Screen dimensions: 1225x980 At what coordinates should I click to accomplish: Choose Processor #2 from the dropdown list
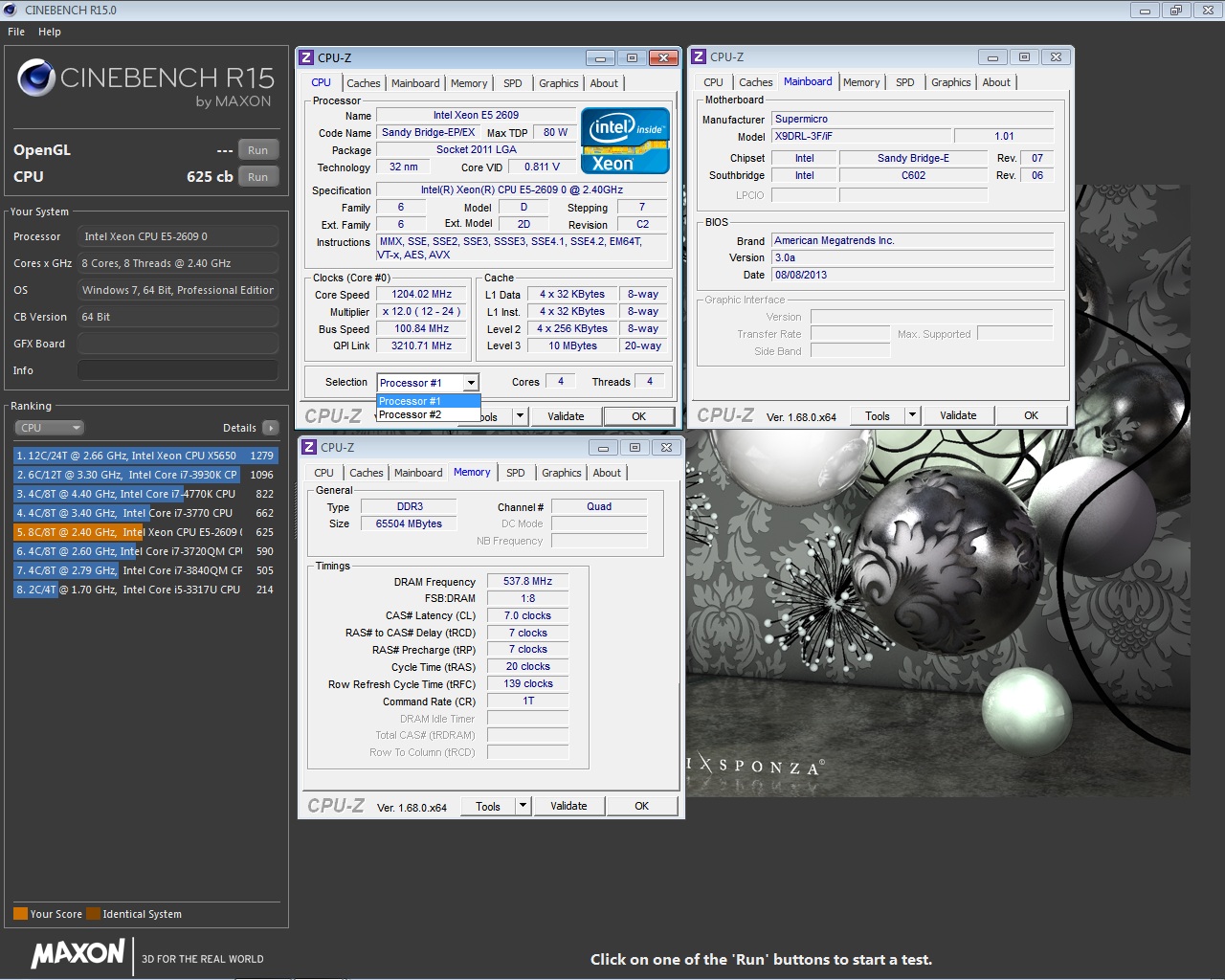[x=429, y=414]
